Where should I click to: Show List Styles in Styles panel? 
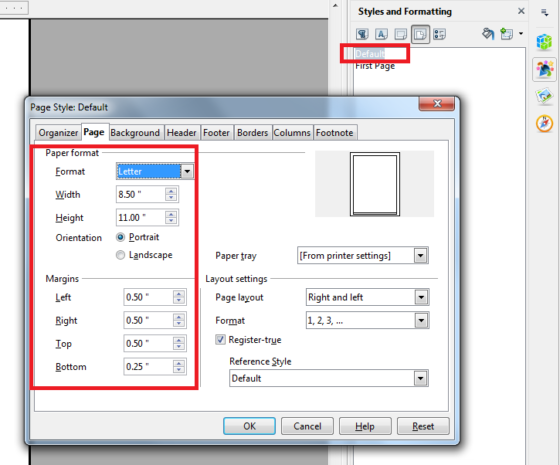[439, 34]
